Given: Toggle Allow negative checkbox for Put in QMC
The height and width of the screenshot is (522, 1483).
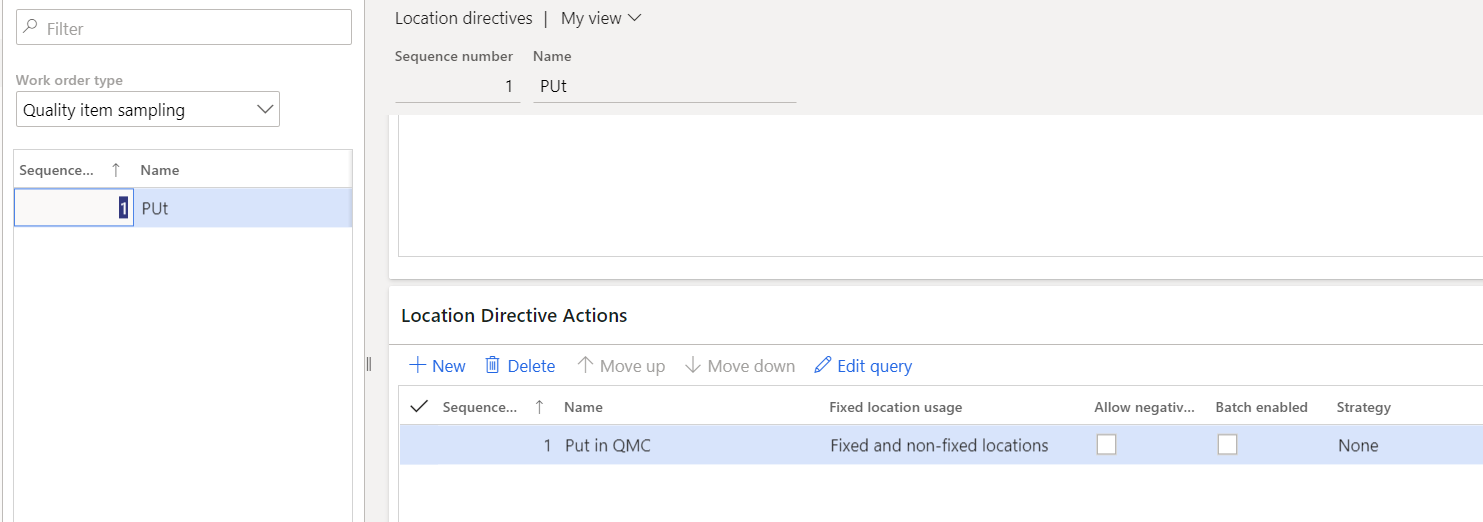Looking at the screenshot, I should tap(1106, 445).
